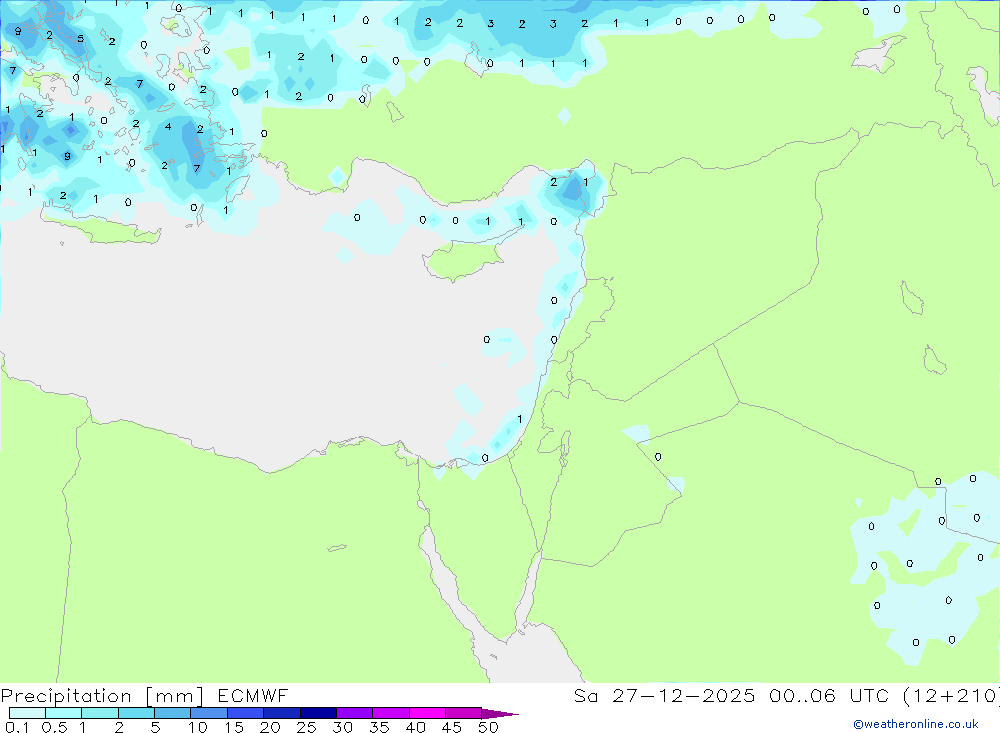Click the forecast offset "(12+210)"
The width and height of the screenshot is (1000, 733).
tap(951, 695)
